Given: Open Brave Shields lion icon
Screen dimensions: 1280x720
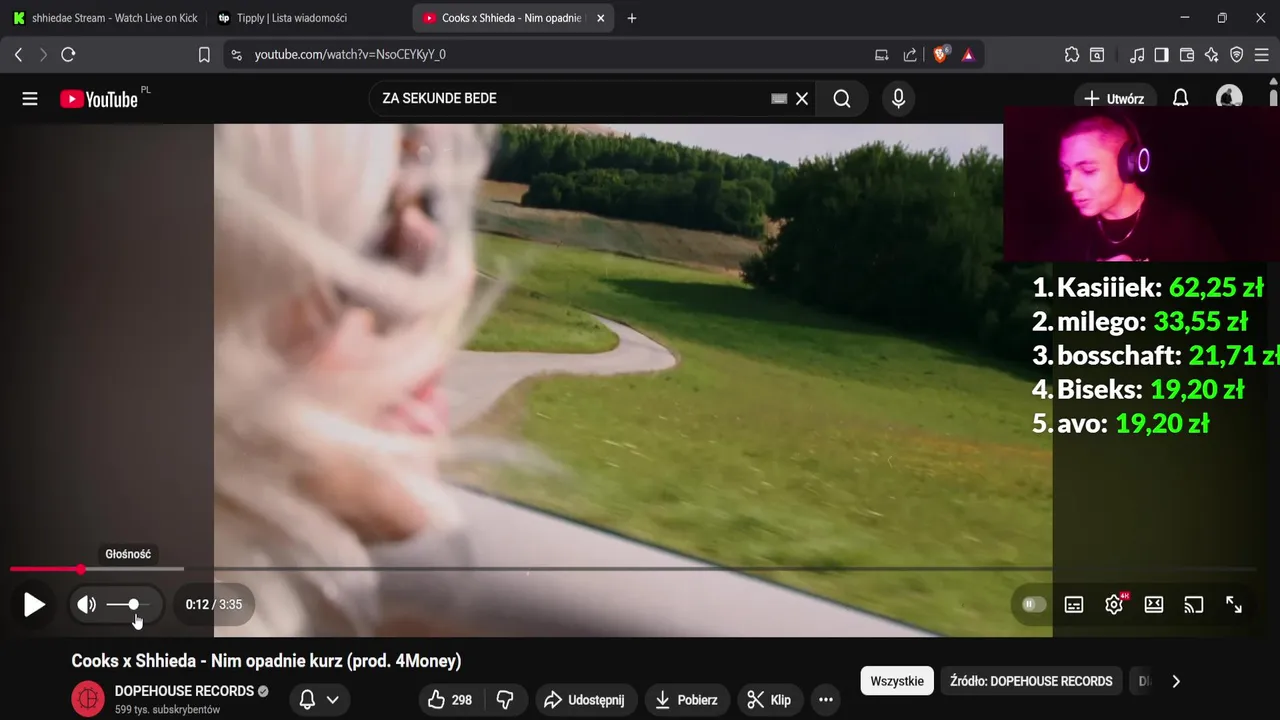Looking at the screenshot, I should (x=941, y=55).
